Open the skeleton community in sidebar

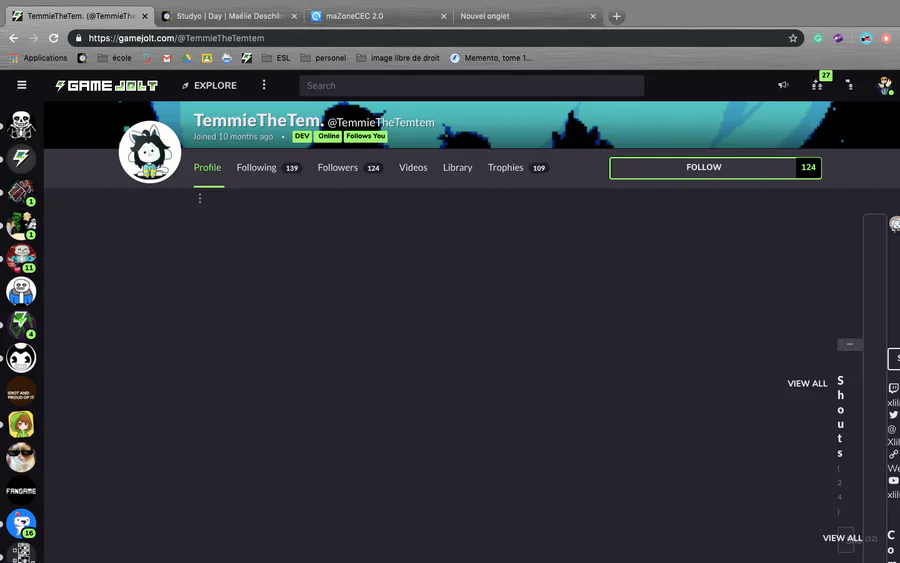[21, 125]
